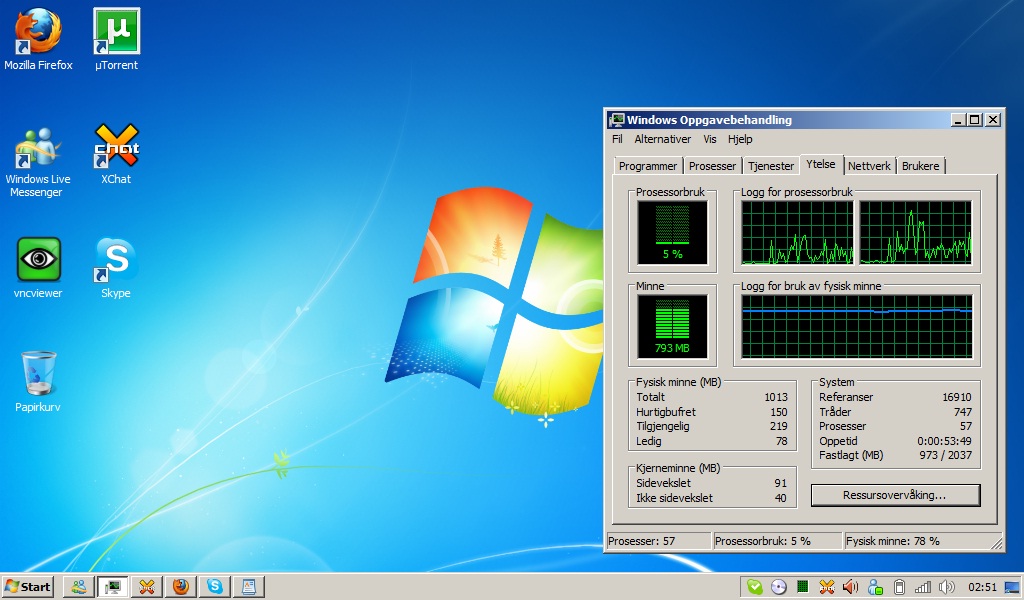Click the Start button on taskbar
The width and height of the screenshot is (1024, 600).
tap(27, 586)
